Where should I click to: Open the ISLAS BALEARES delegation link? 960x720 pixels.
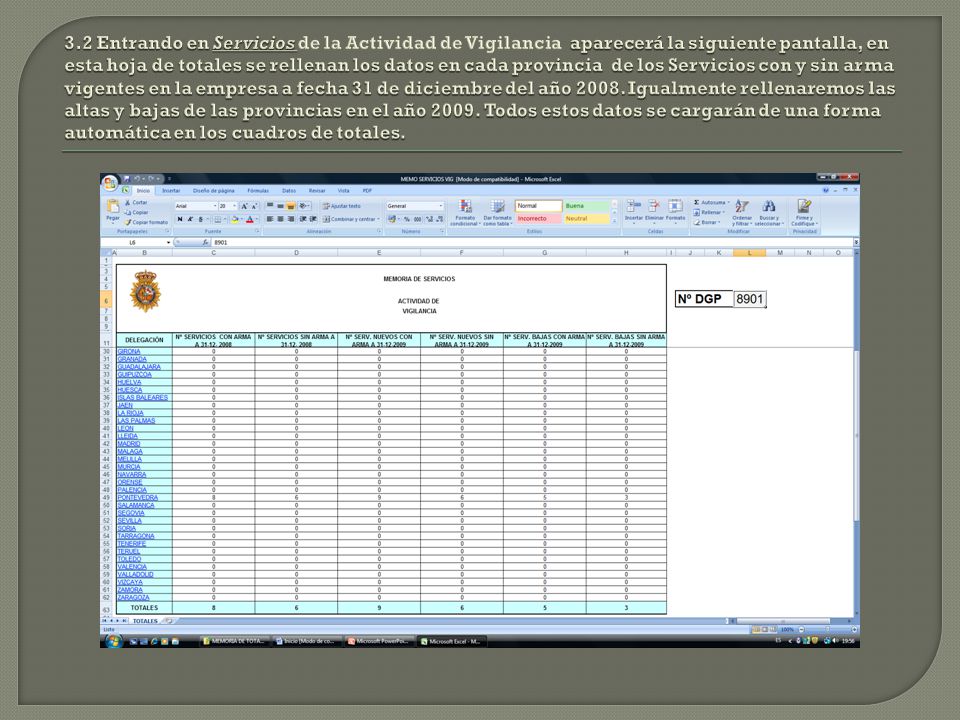coord(143,397)
